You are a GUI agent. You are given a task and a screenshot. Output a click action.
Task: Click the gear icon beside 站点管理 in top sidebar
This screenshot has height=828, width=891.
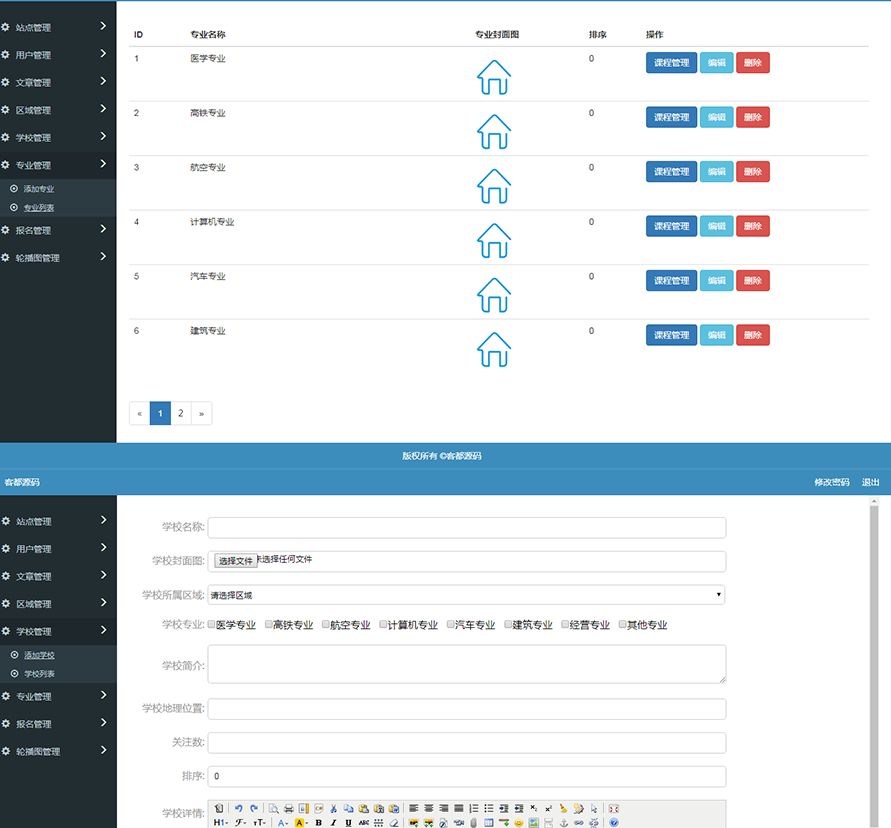6,28
